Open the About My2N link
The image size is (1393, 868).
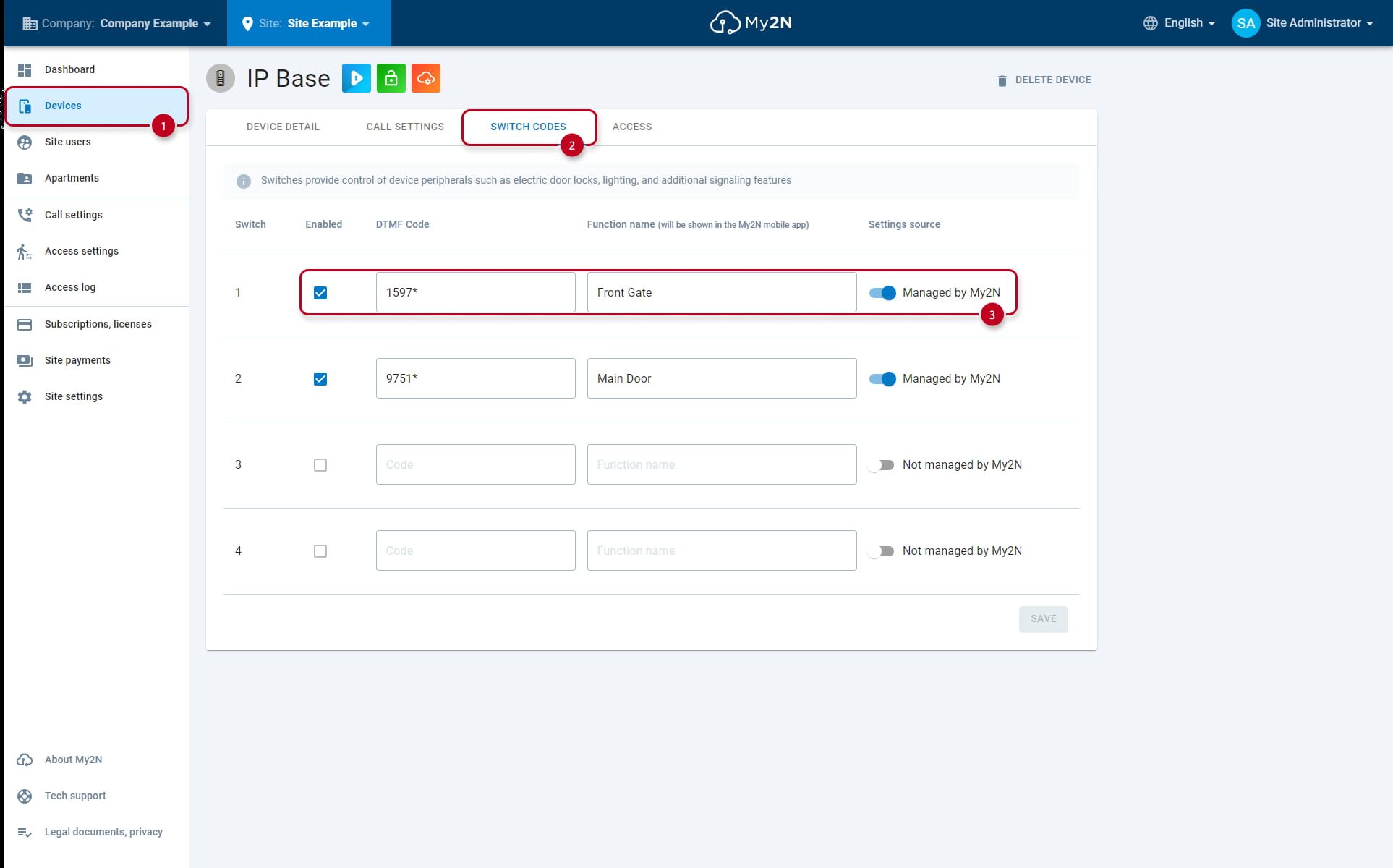(x=96, y=759)
